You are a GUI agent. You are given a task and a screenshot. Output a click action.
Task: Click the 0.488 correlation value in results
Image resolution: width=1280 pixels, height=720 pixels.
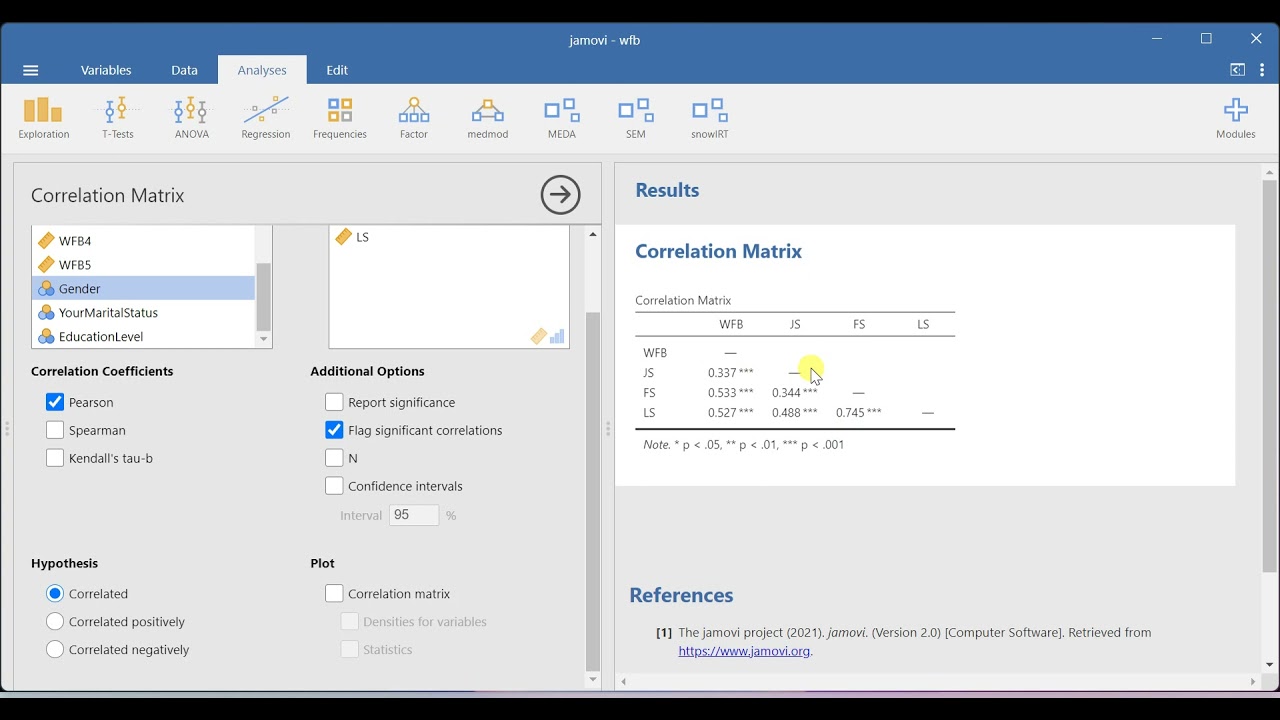[x=789, y=413]
